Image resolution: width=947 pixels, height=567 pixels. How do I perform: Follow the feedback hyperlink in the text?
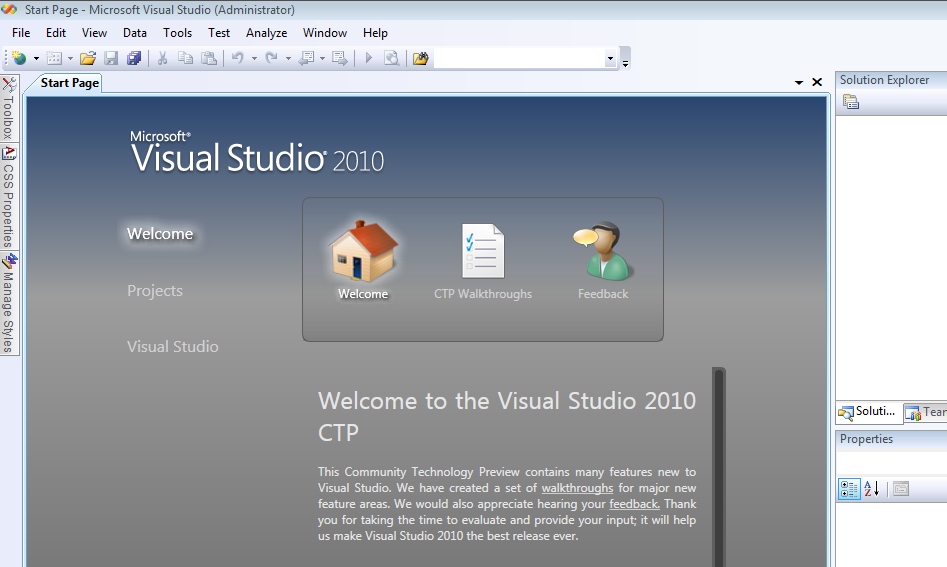634,504
